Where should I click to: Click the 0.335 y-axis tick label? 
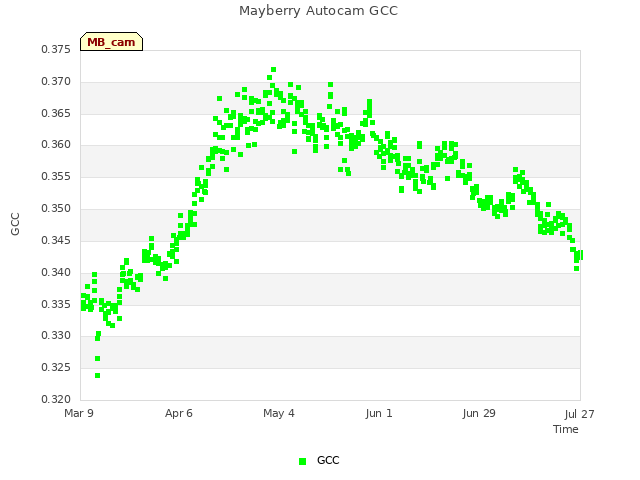[x=56, y=304]
